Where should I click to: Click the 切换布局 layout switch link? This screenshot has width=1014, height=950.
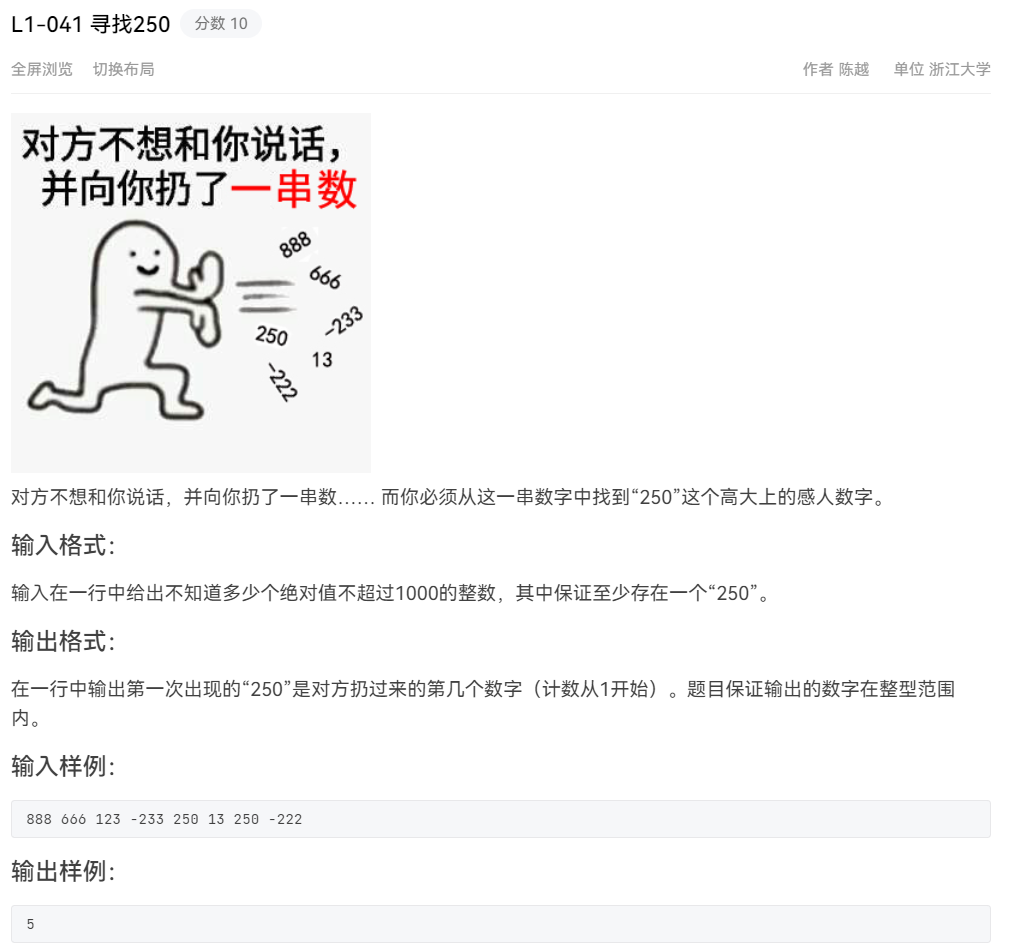pos(124,69)
